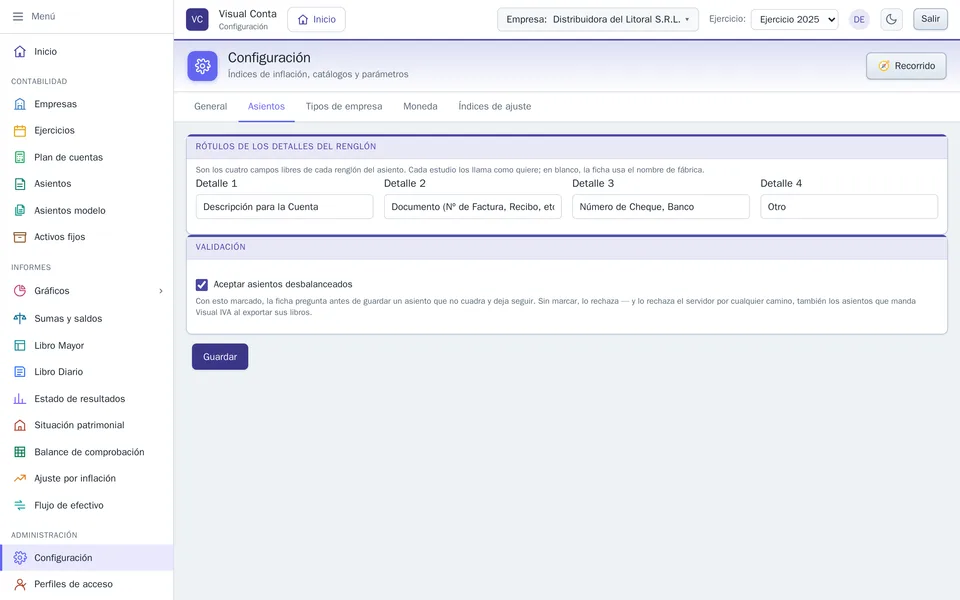Viewport: 960px width, 600px height.
Task: Click the Empresas building icon
Action: [20, 104]
